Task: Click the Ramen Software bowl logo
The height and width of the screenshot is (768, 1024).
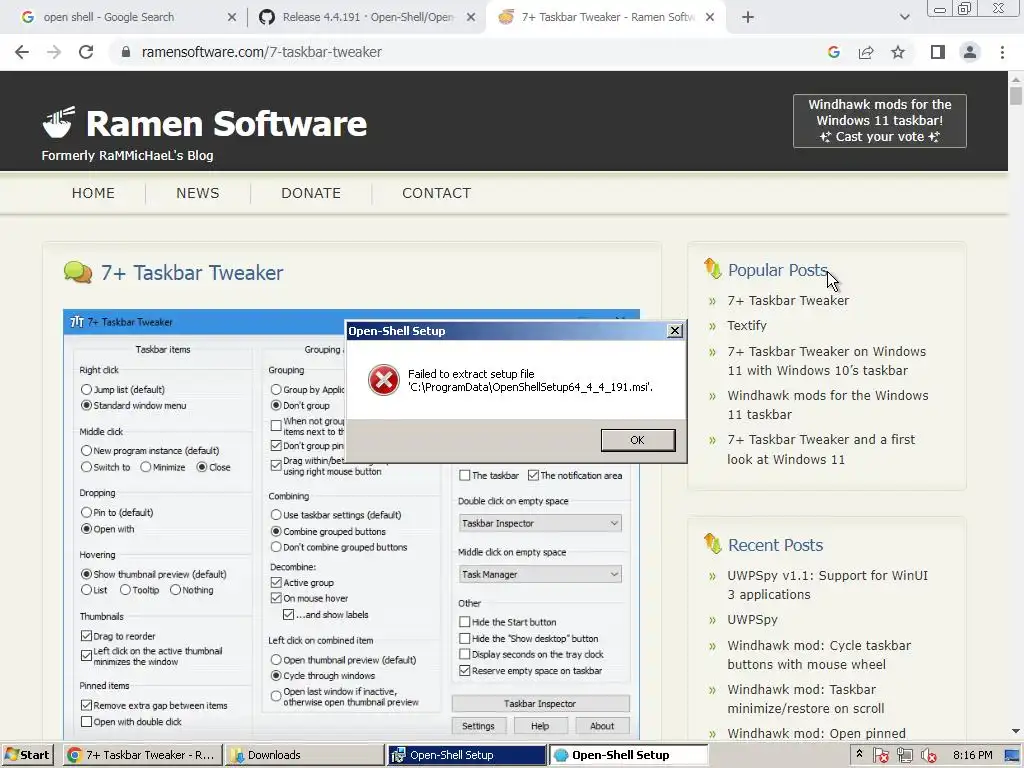Action: [59, 122]
